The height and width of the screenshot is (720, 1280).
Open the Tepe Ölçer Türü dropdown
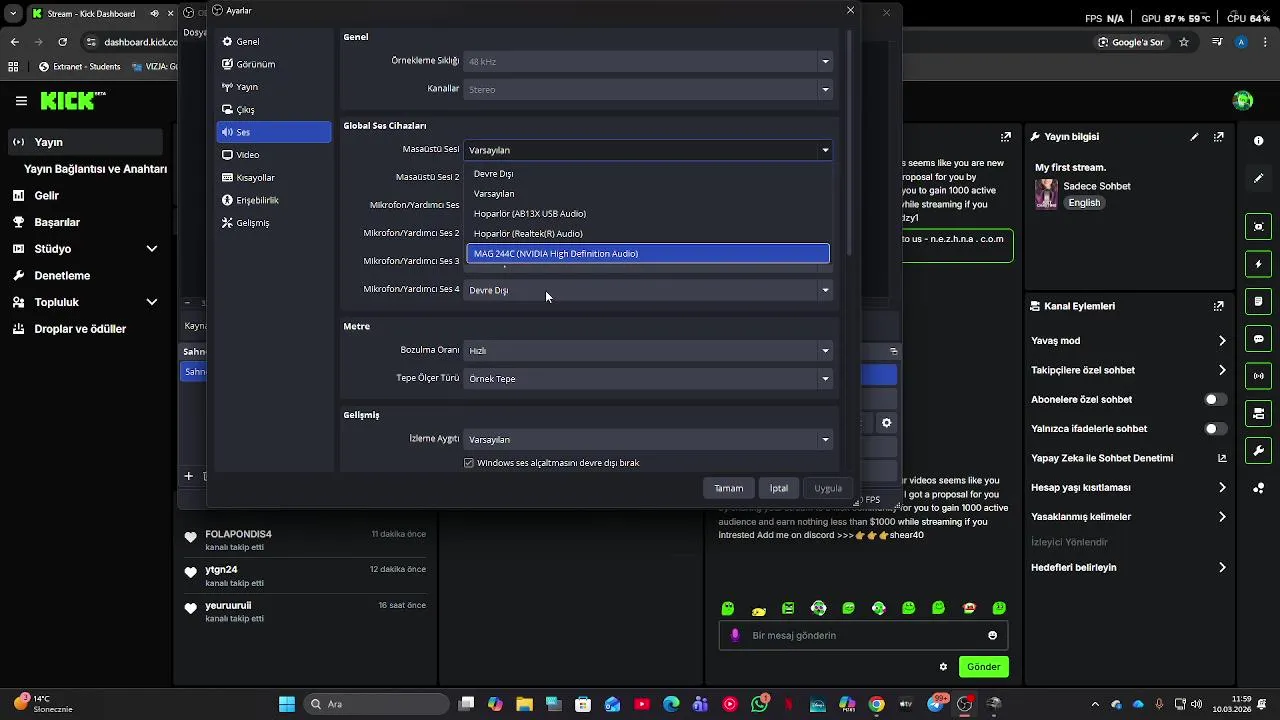pyautogui.click(x=648, y=378)
